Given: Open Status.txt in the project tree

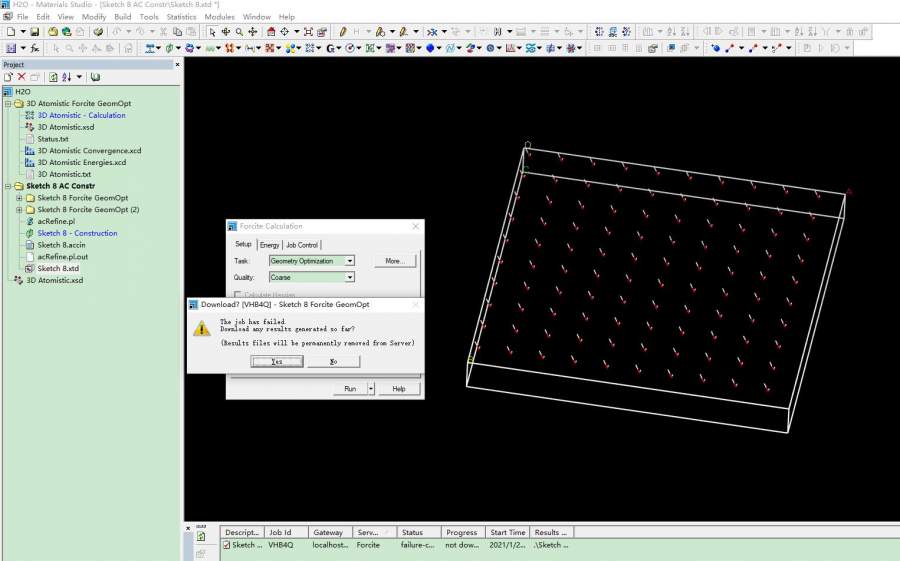Looking at the screenshot, I should tap(52, 139).
